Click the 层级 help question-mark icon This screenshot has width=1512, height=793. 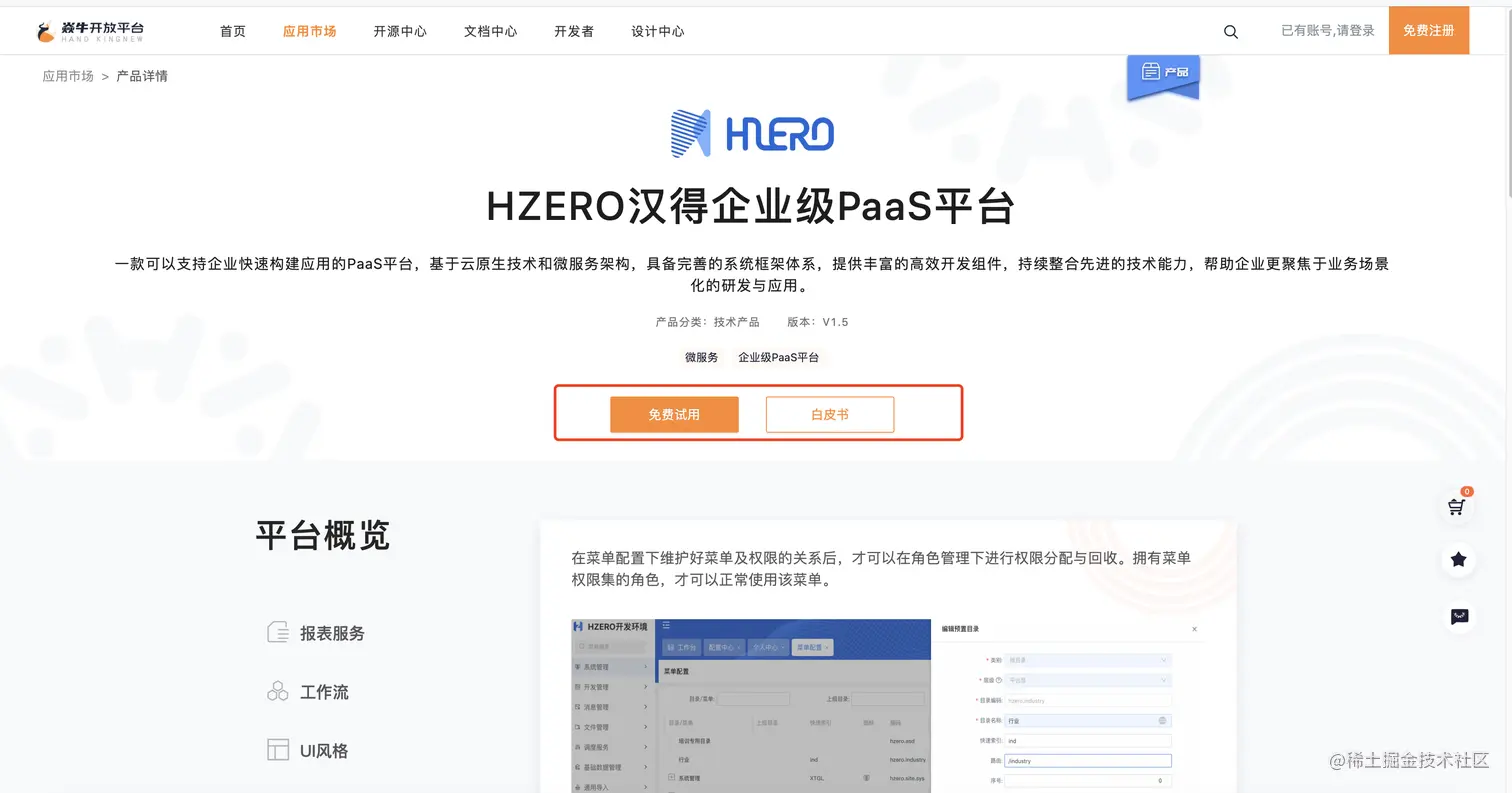click(998, 680)
